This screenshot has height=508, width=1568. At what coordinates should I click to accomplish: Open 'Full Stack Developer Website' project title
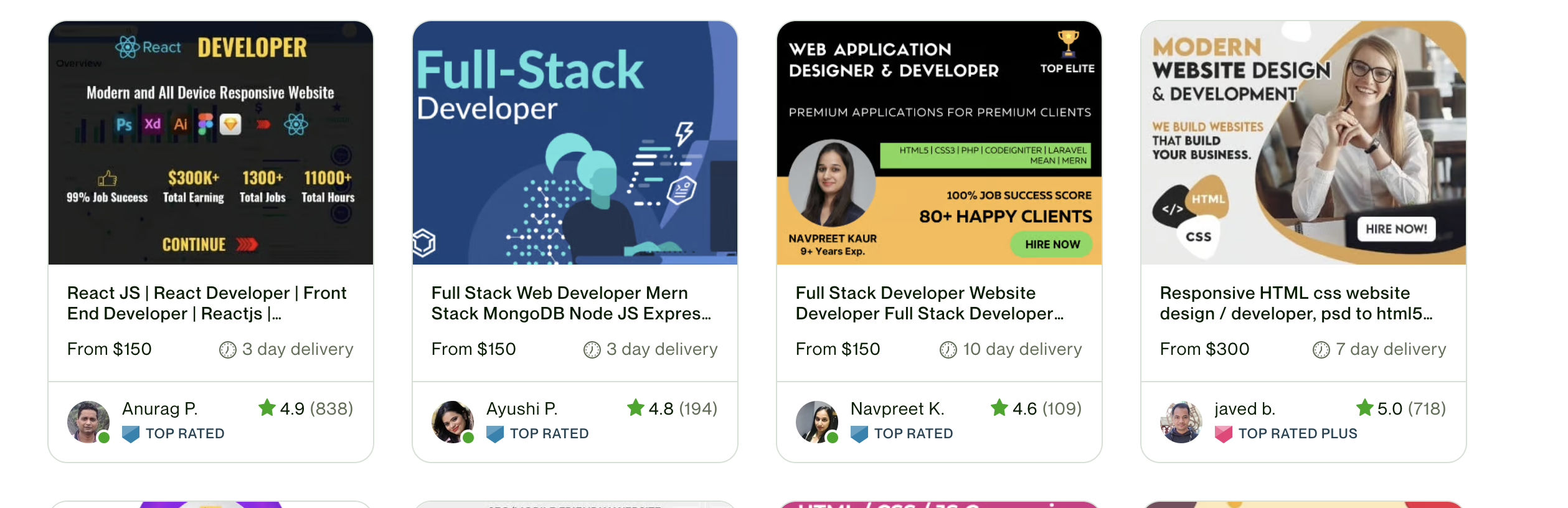click(930, 303)
